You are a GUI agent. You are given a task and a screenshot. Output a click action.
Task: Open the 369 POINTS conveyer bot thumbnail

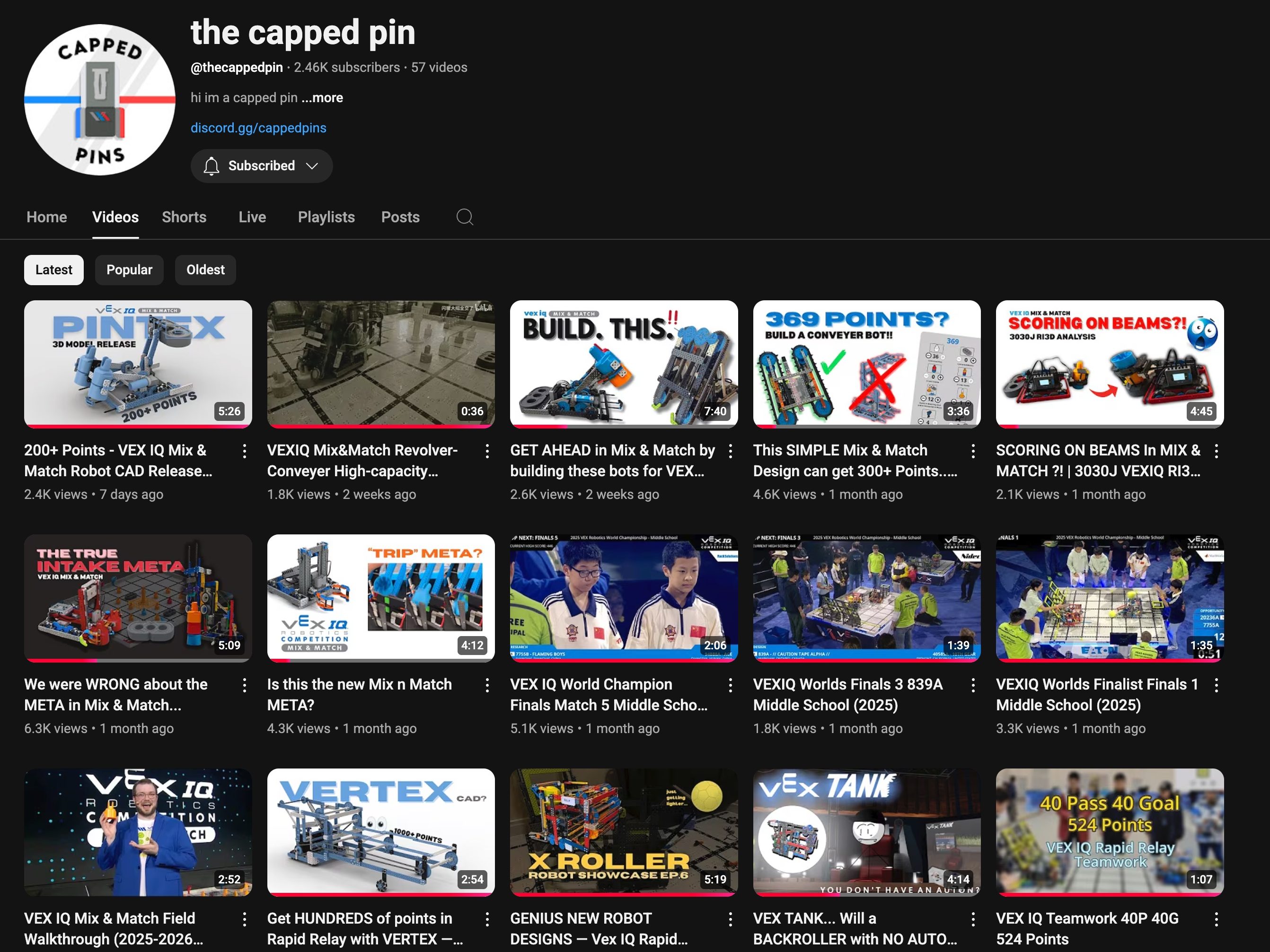866,363
